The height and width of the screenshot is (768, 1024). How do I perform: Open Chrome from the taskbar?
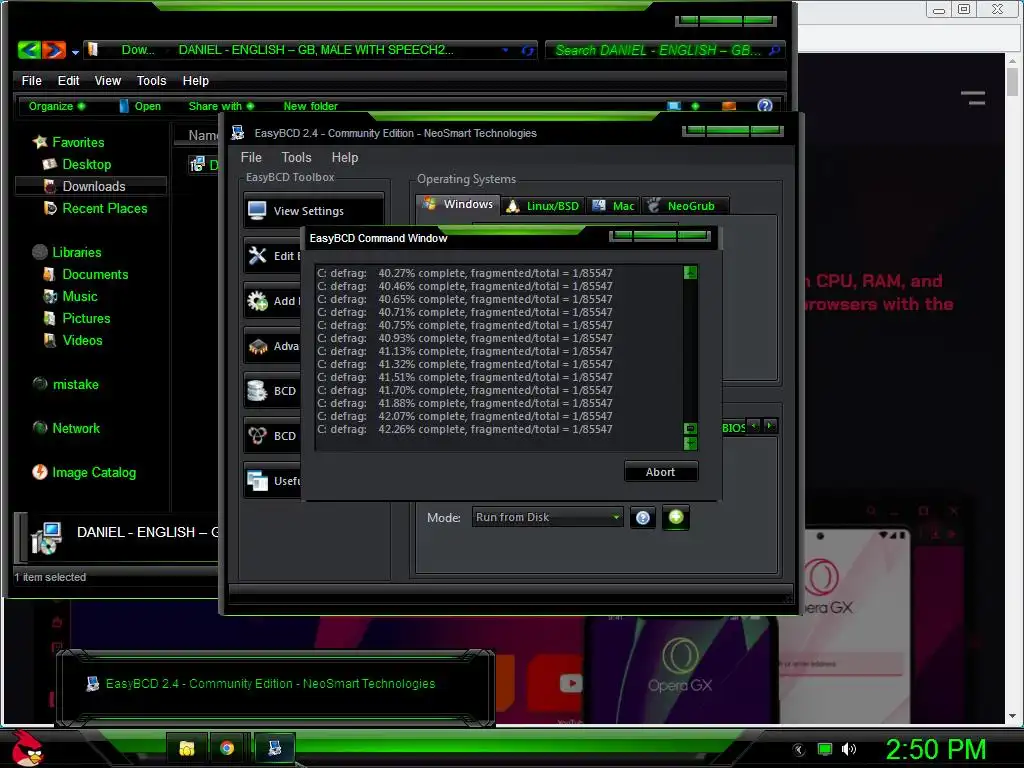[227, 748]
